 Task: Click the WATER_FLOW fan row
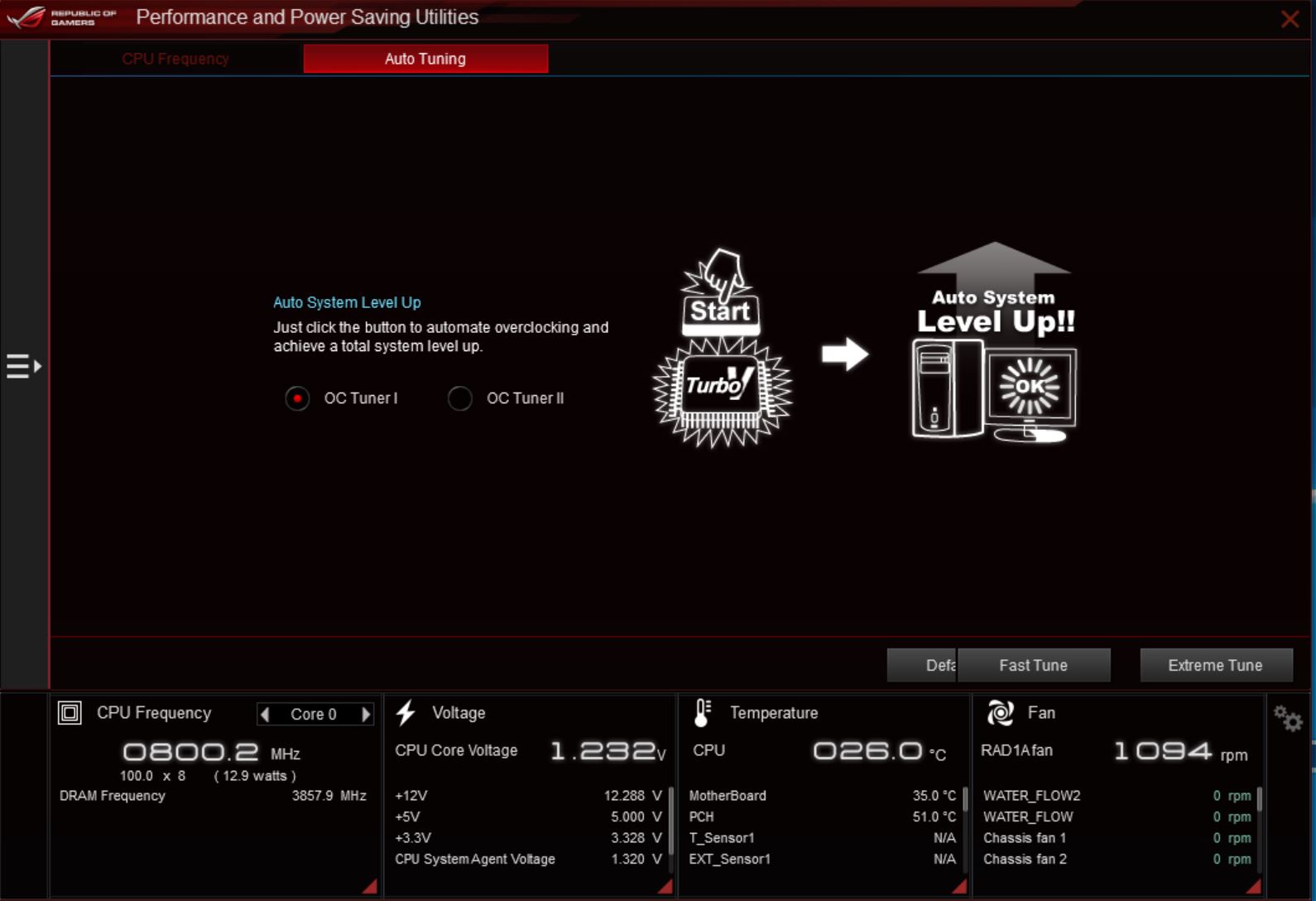pos(1117,817)
